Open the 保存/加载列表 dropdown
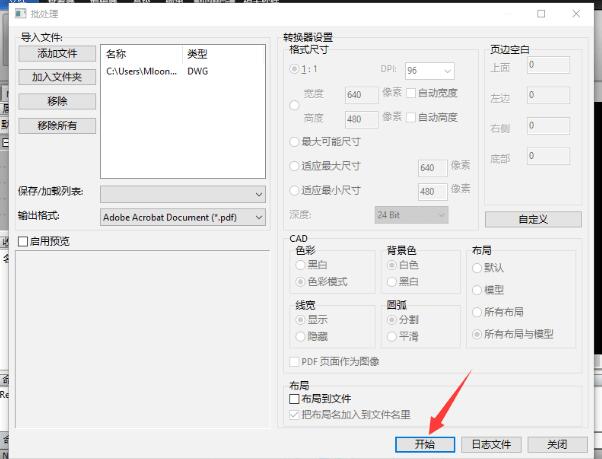The width and height of the screenshot is (602, 459). click(x=183, y=193)
